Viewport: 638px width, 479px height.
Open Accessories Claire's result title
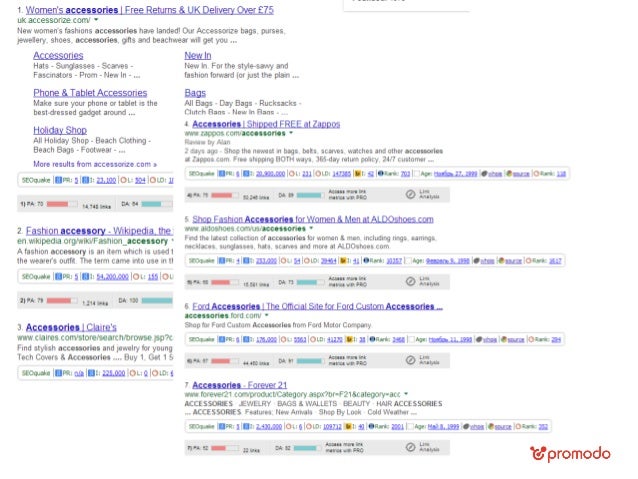pos(71,327)
